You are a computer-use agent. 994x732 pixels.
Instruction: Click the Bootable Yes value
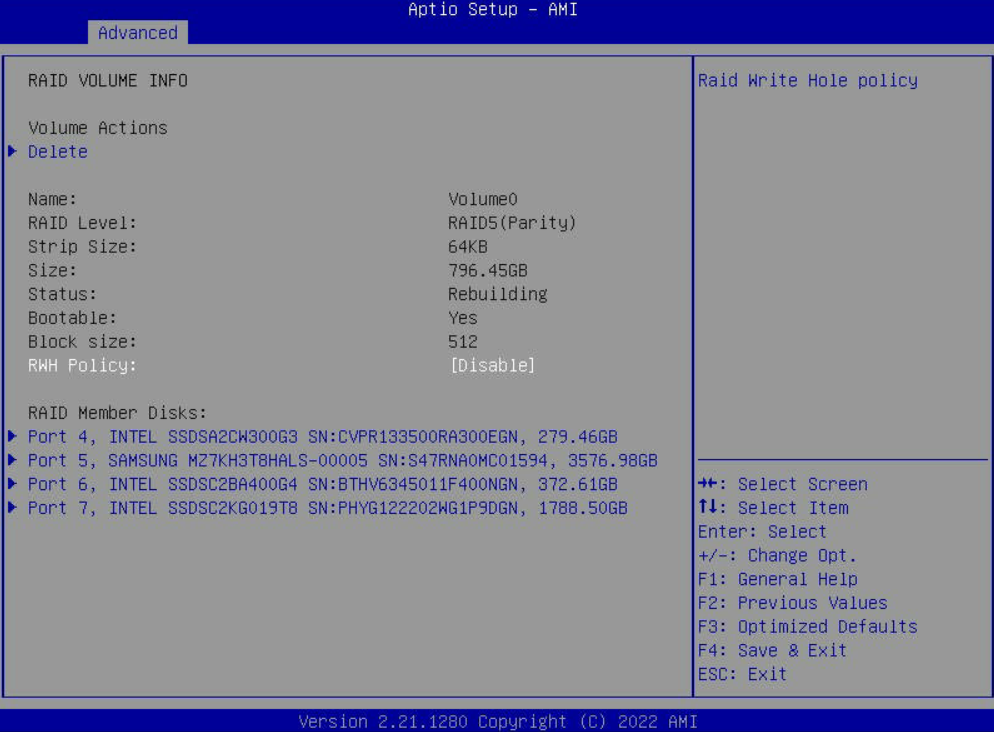(x=463, y=318)
